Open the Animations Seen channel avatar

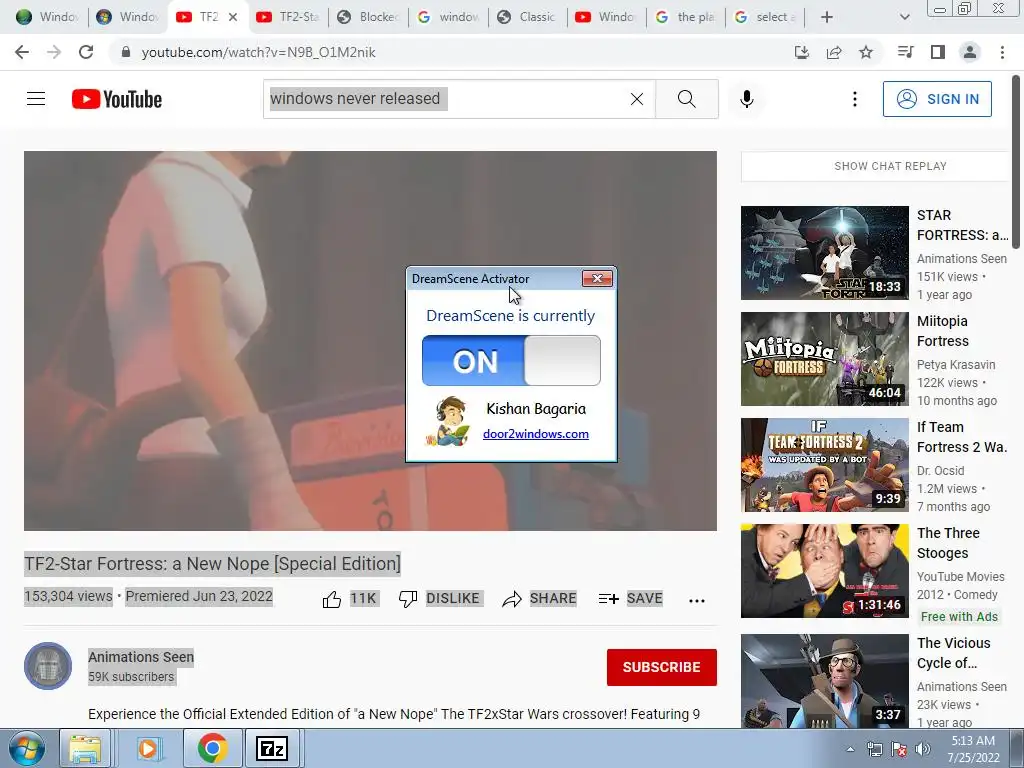tap(48, 666)
